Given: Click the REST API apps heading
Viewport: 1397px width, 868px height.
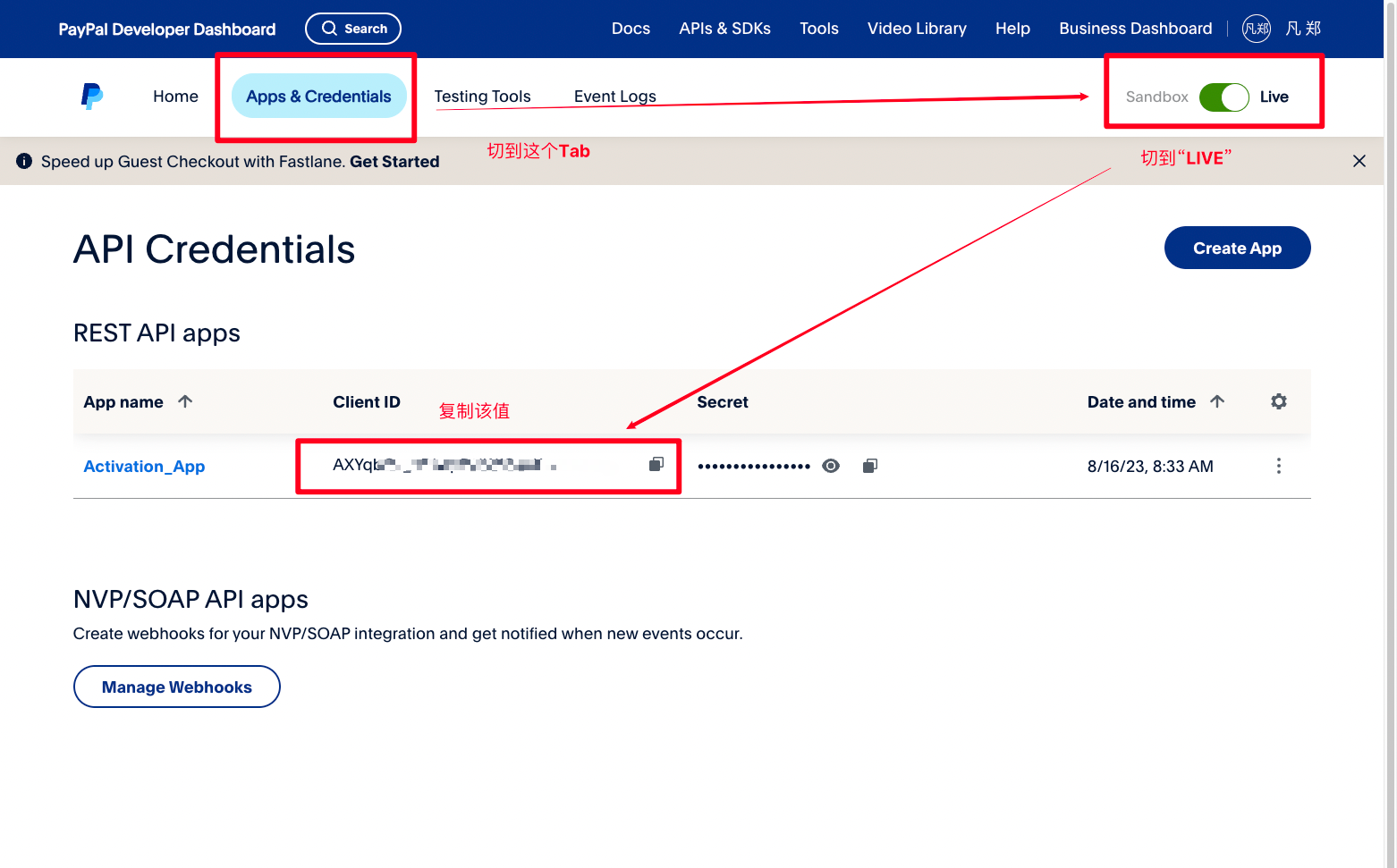Looking at the screenshot, I should tap(157, 333).
